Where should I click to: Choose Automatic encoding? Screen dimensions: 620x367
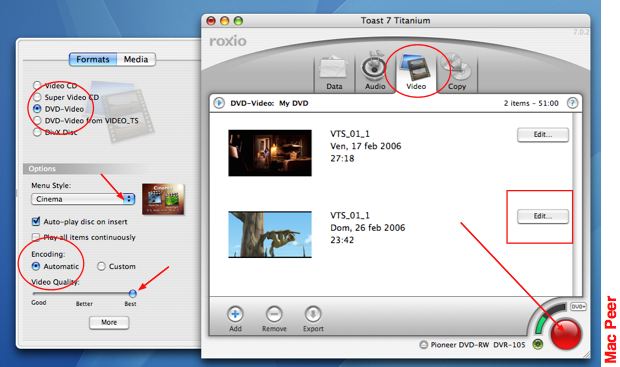36,267
